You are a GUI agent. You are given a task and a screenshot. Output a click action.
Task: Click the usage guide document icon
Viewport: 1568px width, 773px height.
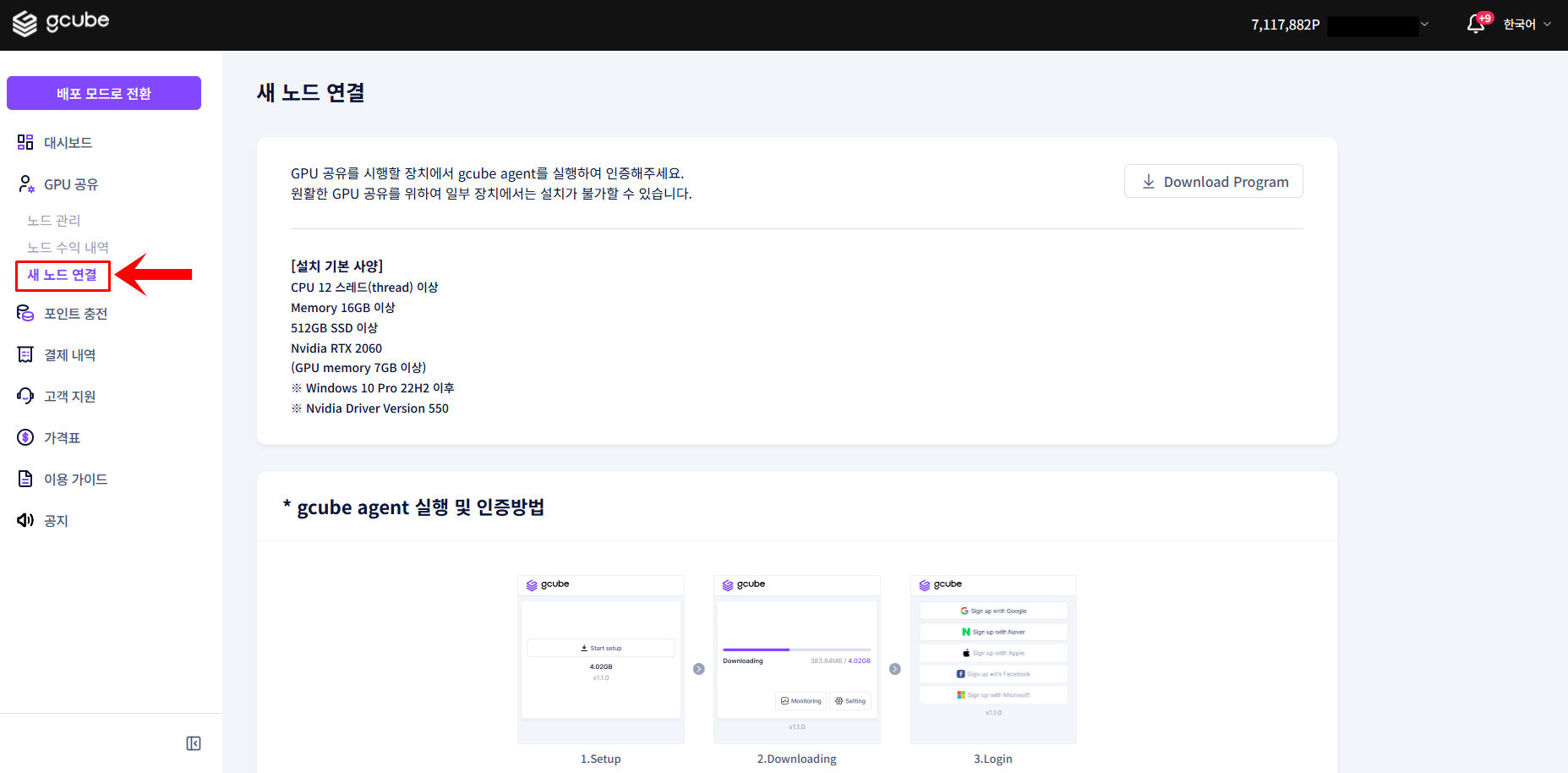point(25,479)
